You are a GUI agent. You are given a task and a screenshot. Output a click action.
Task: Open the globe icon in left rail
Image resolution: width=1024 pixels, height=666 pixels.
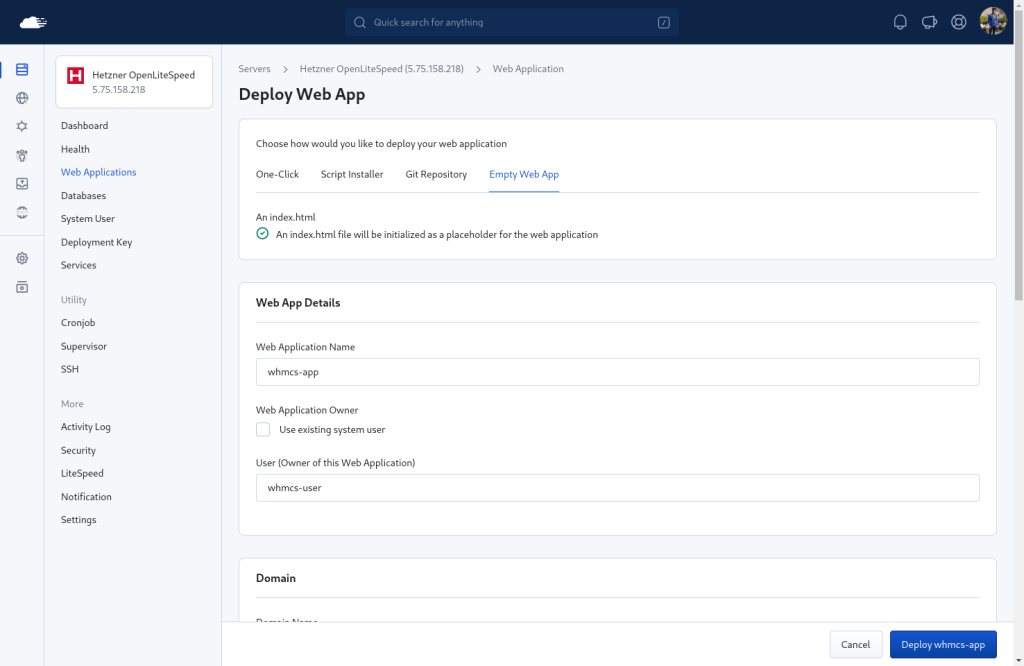22,98
